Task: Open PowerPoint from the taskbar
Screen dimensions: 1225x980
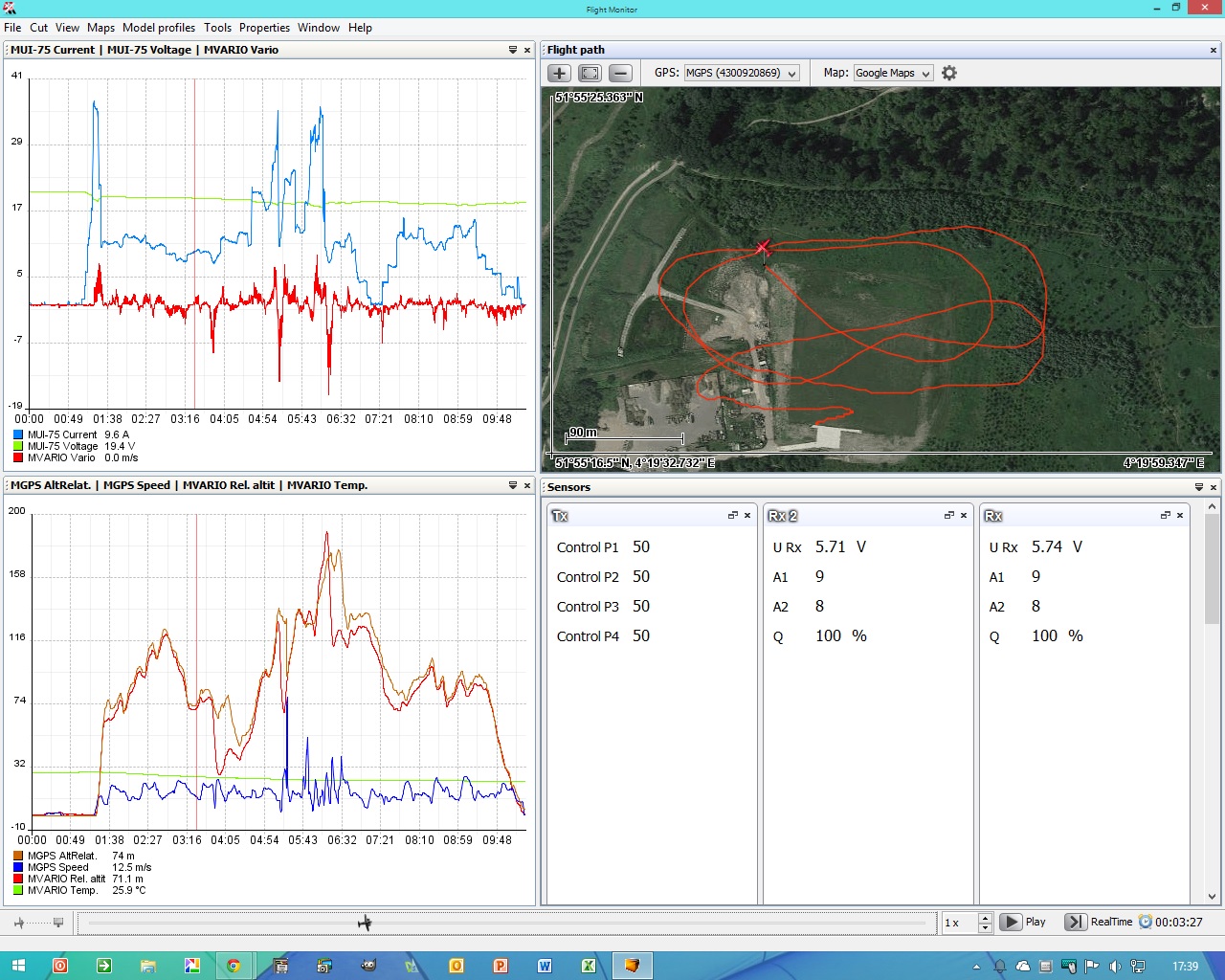Action: pyautogui.click(x=501, y=966)
